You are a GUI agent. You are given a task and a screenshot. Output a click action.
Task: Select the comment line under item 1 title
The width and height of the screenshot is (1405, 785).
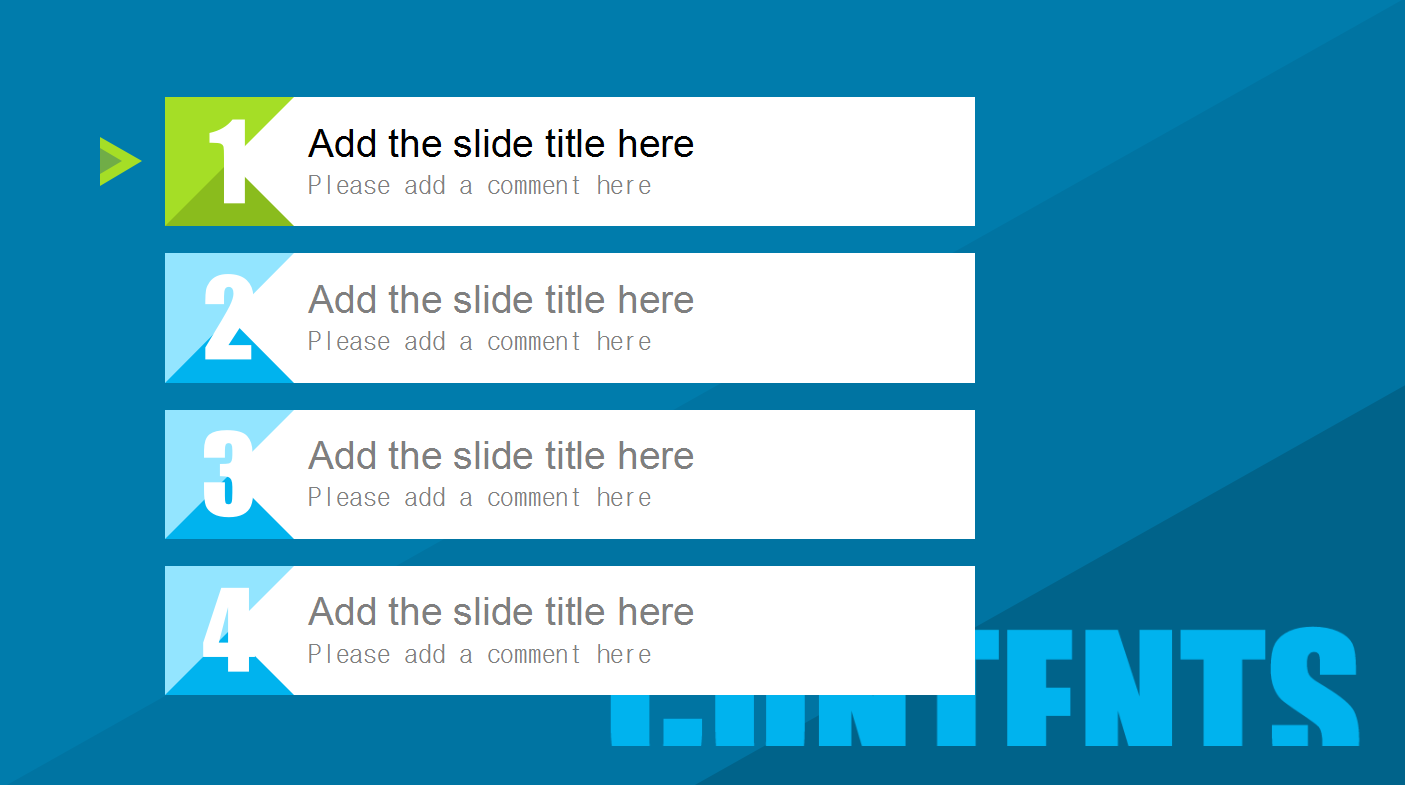tap(479, 186)
